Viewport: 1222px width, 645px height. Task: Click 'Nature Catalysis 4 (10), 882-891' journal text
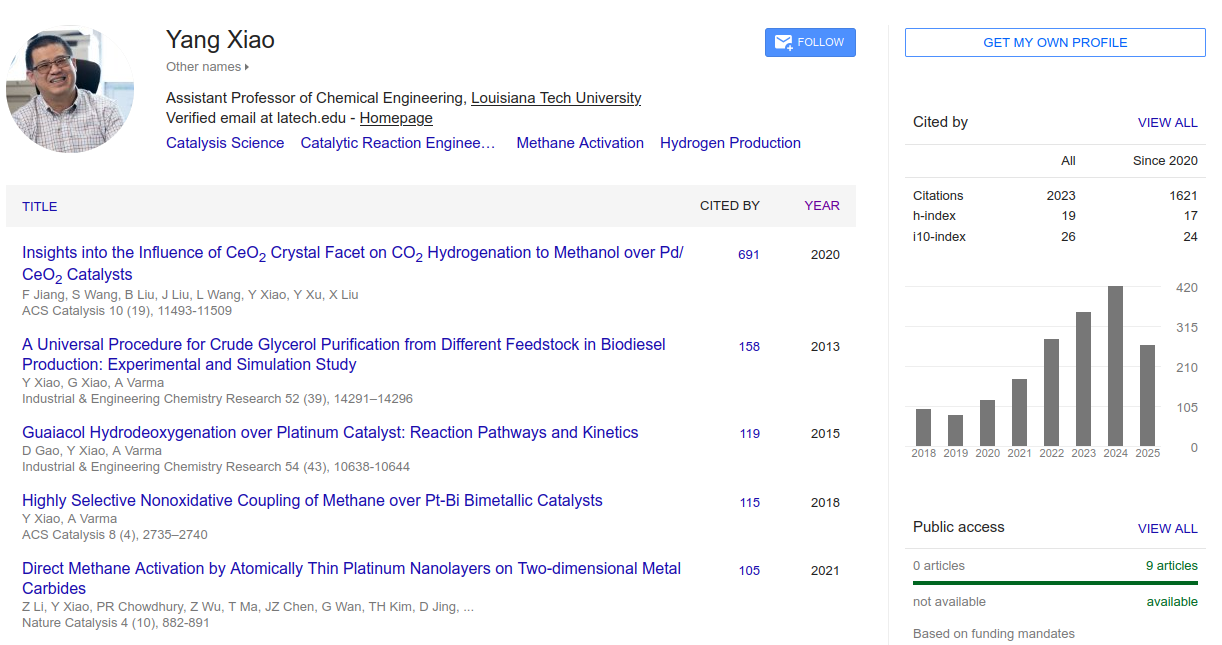pyautogui.click(x=116, y=623)
